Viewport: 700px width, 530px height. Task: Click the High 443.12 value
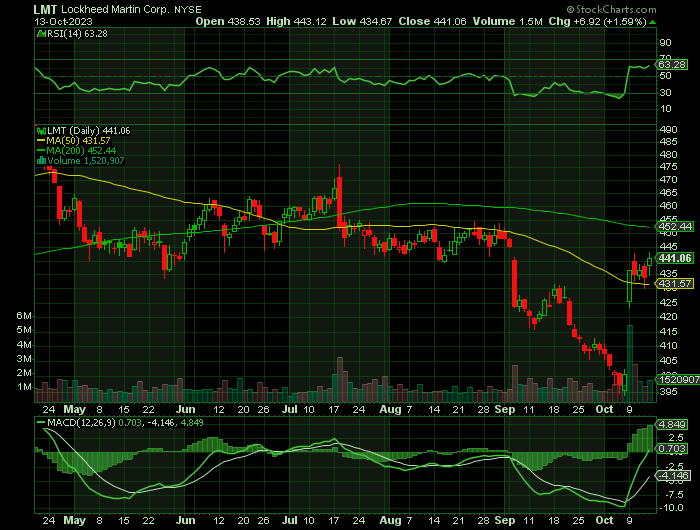coord(296,21)
